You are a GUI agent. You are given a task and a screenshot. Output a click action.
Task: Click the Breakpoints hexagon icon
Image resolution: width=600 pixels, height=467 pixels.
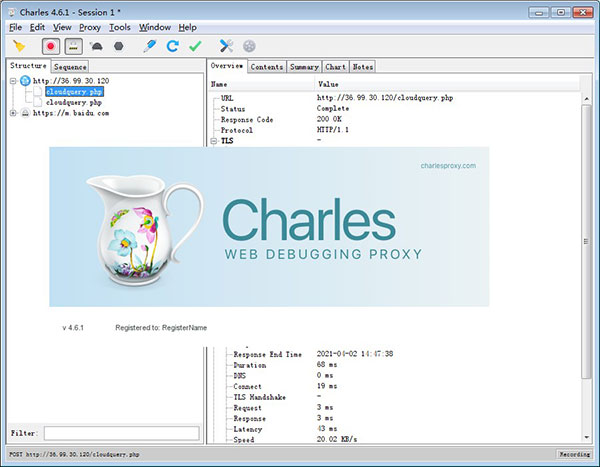[x=119, y=47]
